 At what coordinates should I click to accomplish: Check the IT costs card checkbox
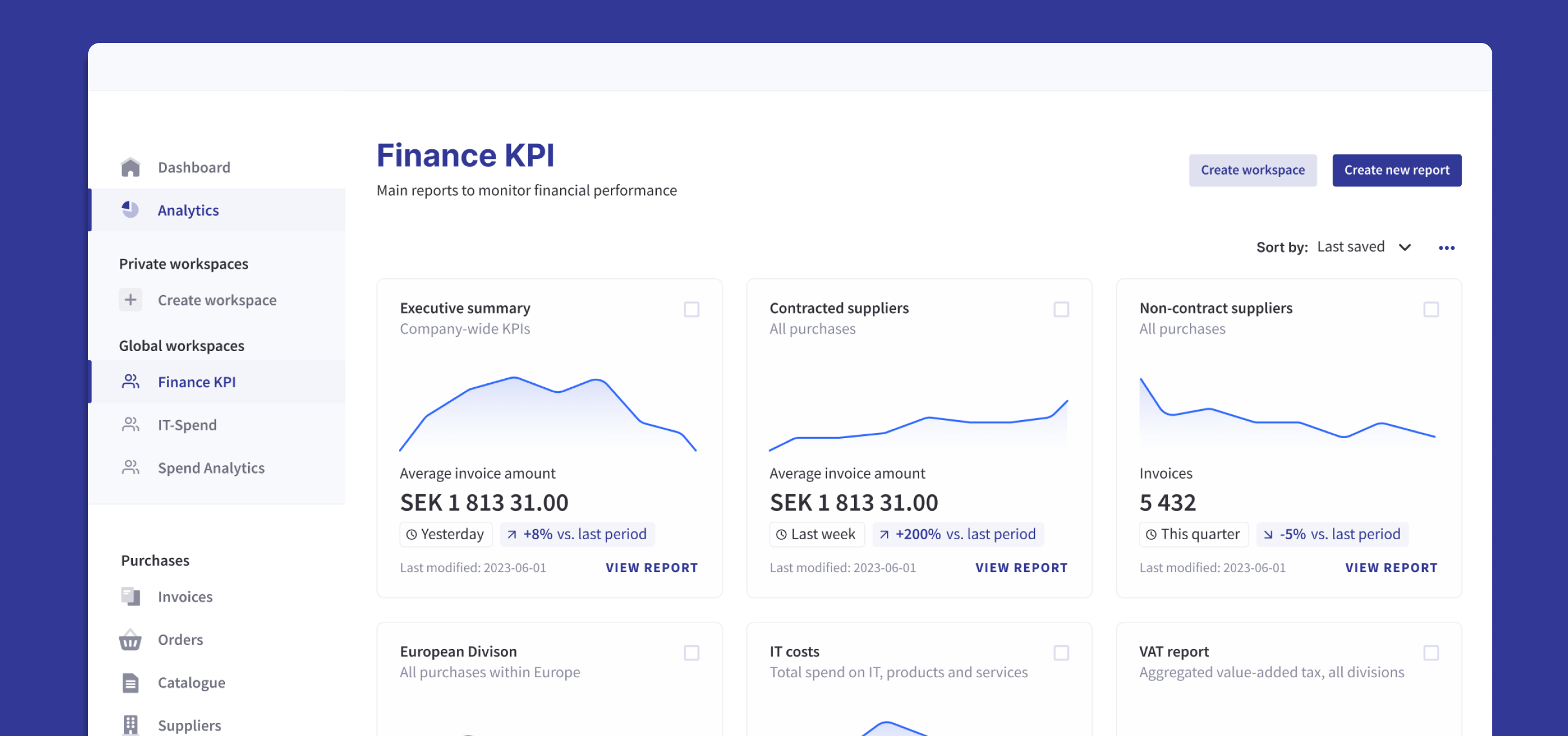(x=1061, y=652)
